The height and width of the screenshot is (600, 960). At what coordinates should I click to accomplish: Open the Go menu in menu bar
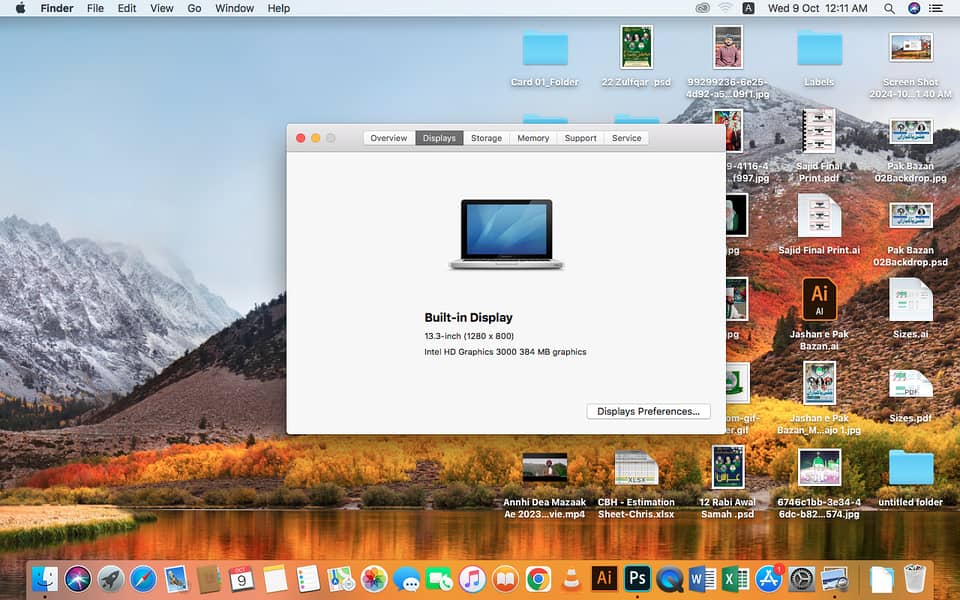click(x=194, y=8)
